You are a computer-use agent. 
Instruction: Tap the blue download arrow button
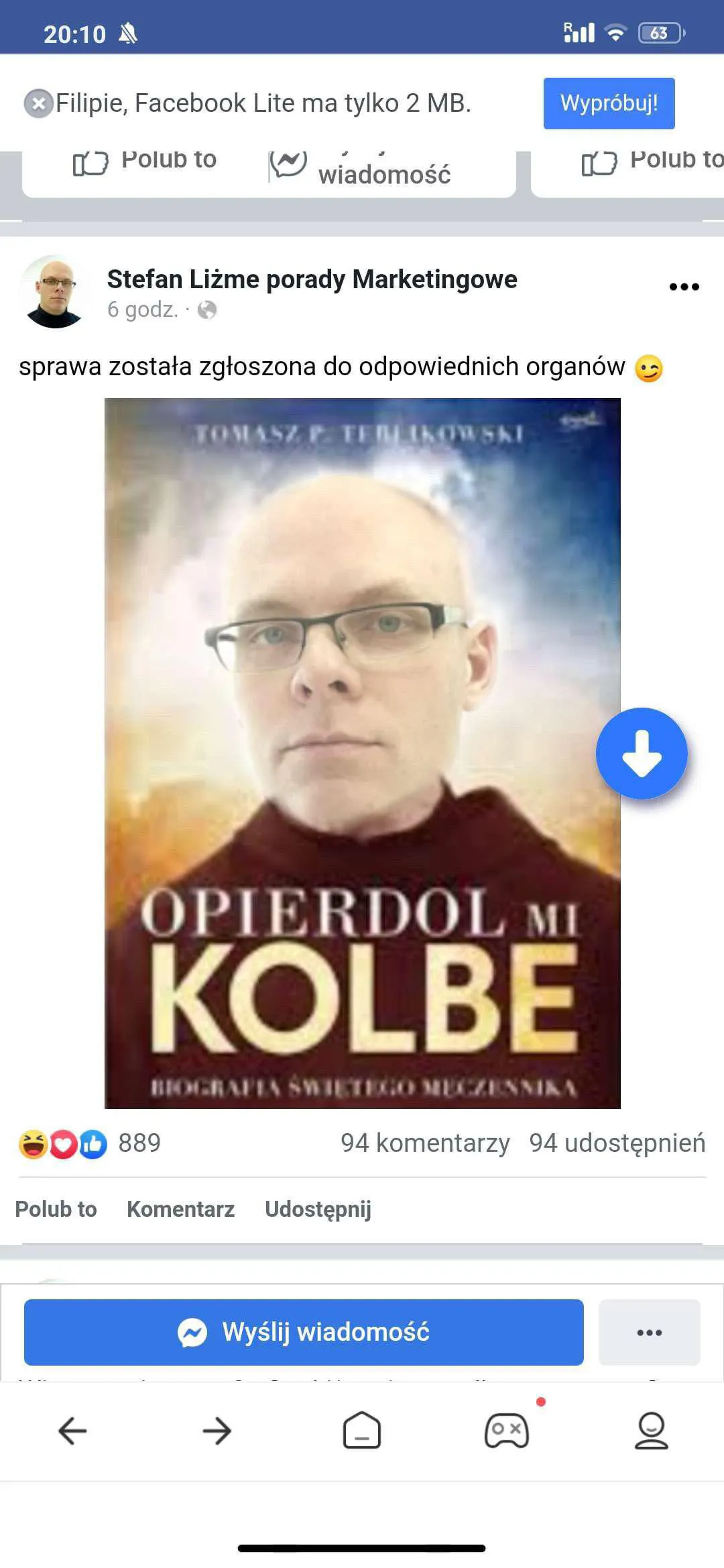tap(642, 753)
